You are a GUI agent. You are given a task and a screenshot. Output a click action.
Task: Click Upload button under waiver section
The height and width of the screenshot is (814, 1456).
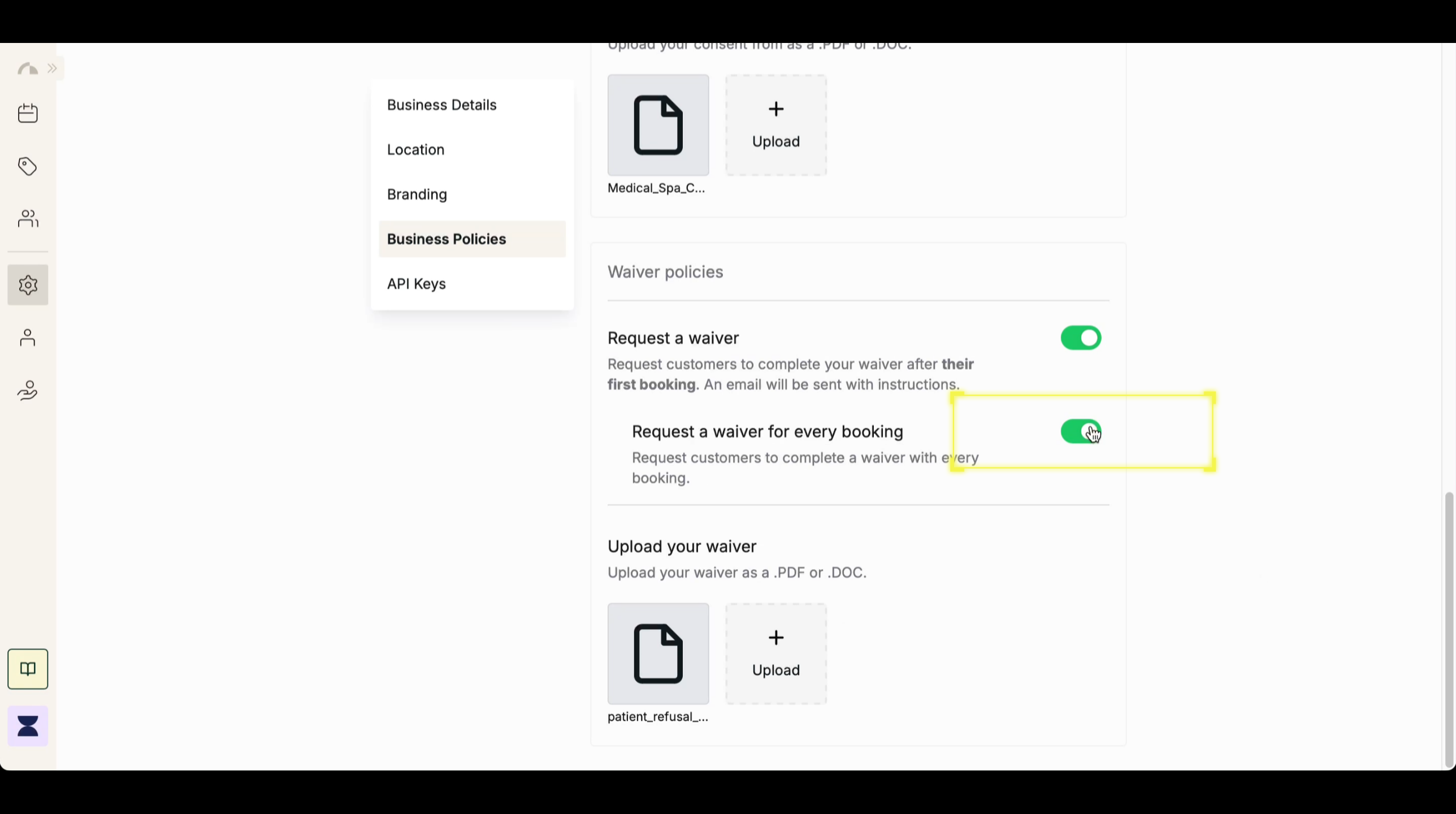click(776, 653)
